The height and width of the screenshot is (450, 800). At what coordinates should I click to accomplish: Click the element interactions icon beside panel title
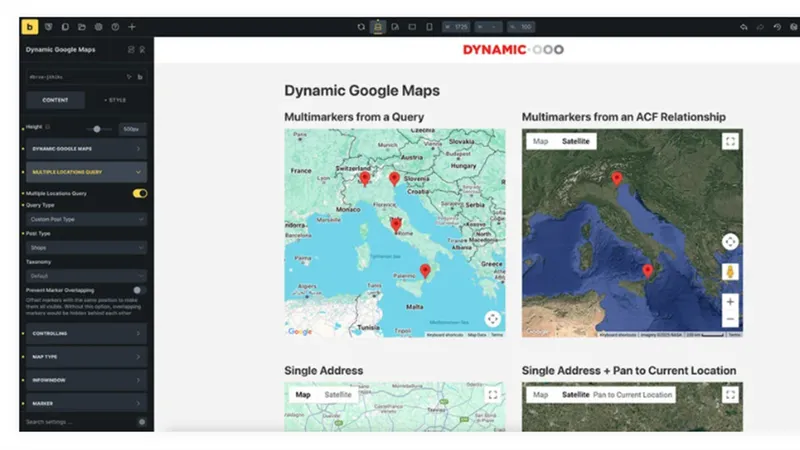pos(142,49)
